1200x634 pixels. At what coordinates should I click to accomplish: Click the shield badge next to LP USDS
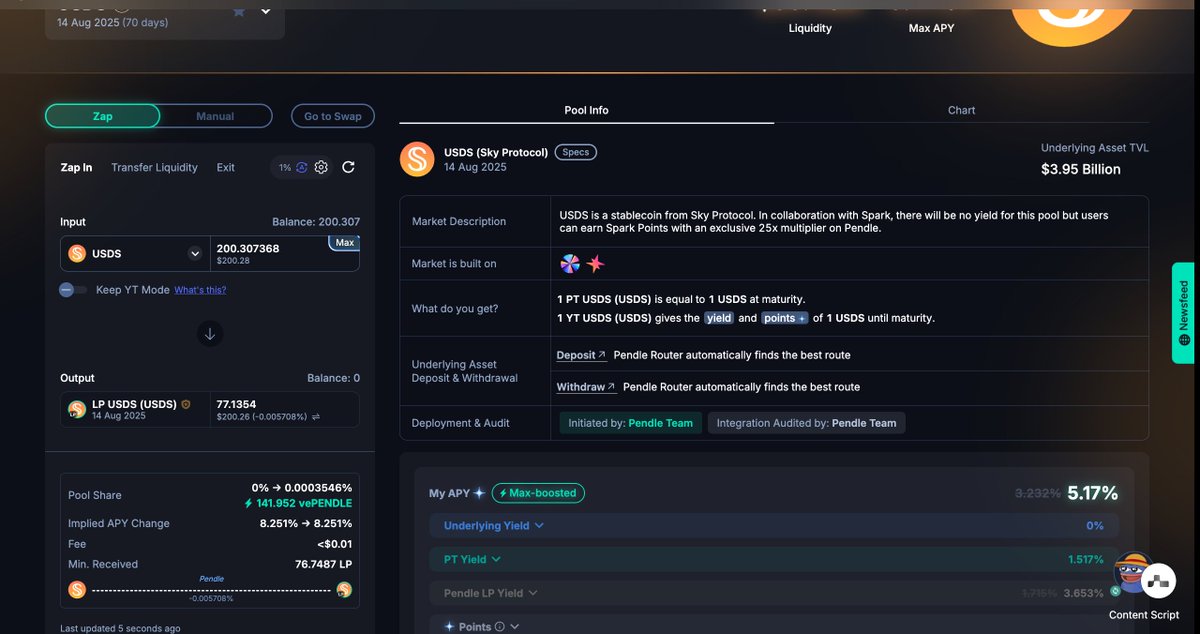(x=186, y=404)
